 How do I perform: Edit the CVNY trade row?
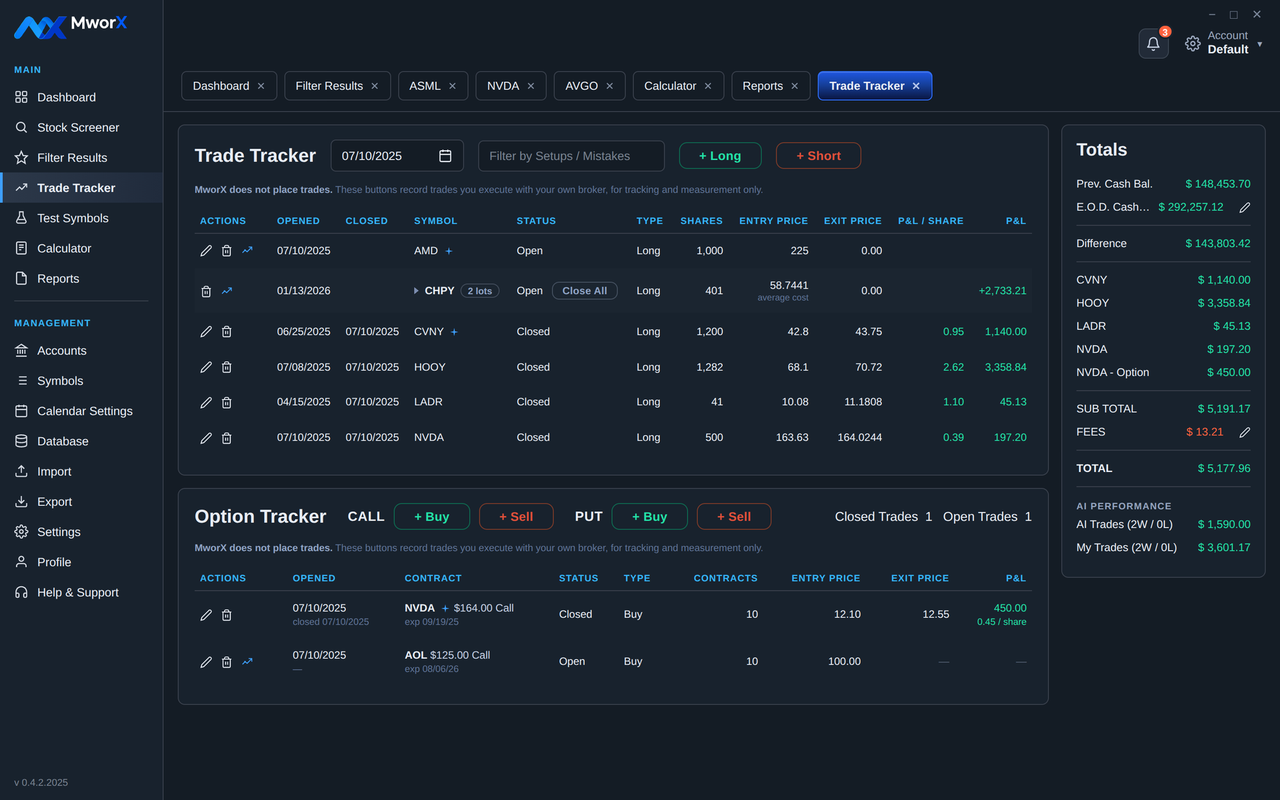click(x=206, y=332)
